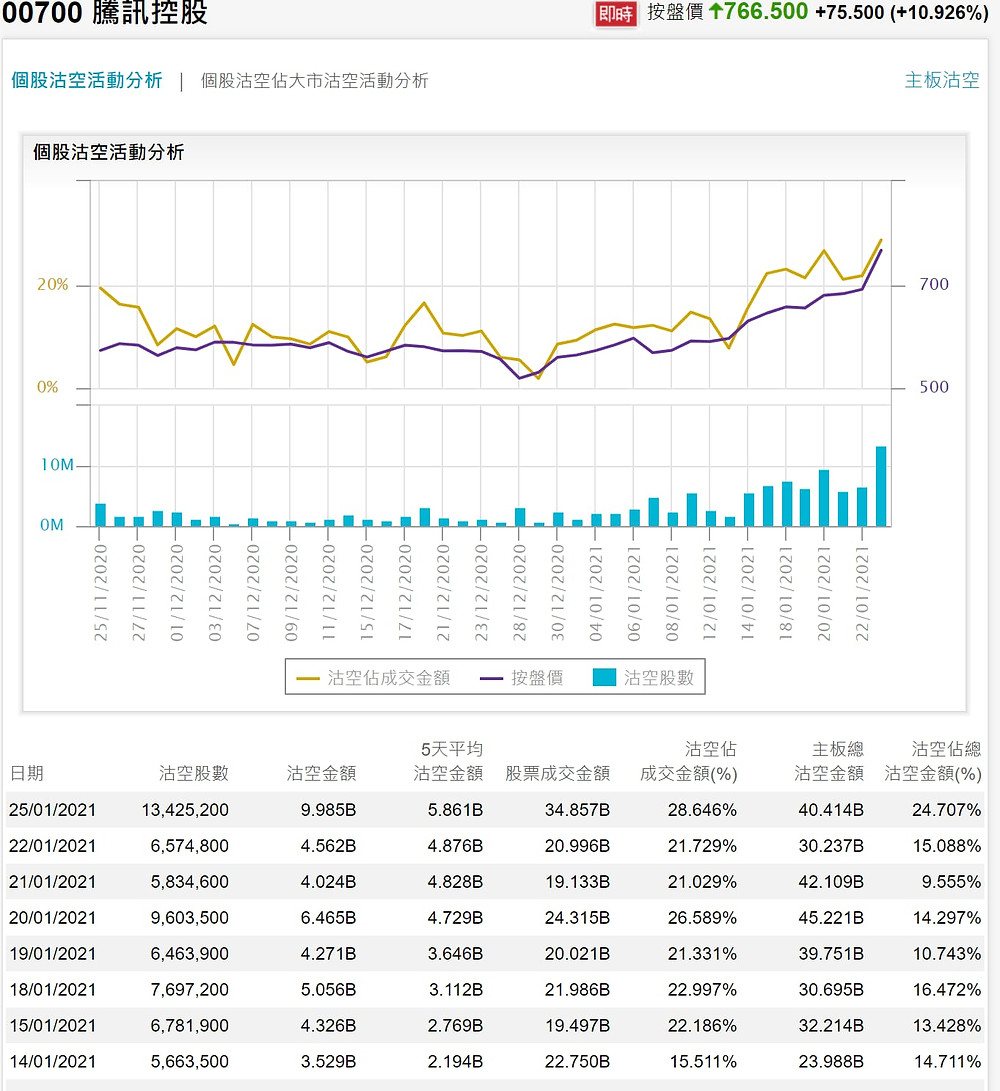Viewport: 1000px width, 1091px height.
Task: Click the 5.056B short amount value
Action: pos(328,989)
